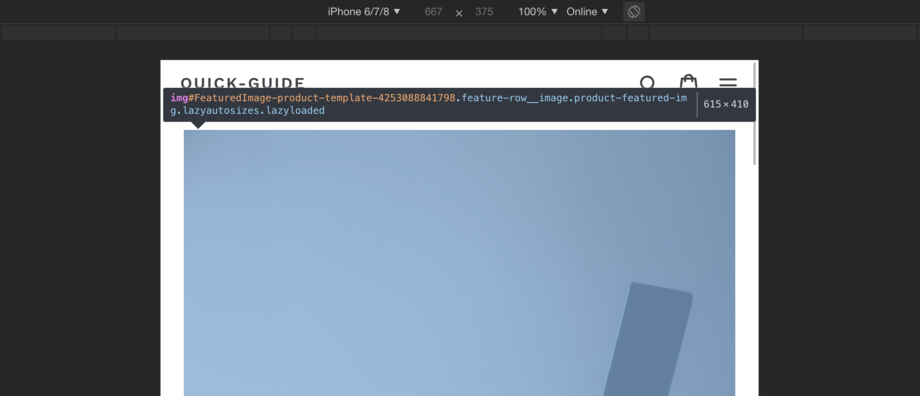
Task: Edit the viewport height field showing 375
Action: tap(484, 12)
